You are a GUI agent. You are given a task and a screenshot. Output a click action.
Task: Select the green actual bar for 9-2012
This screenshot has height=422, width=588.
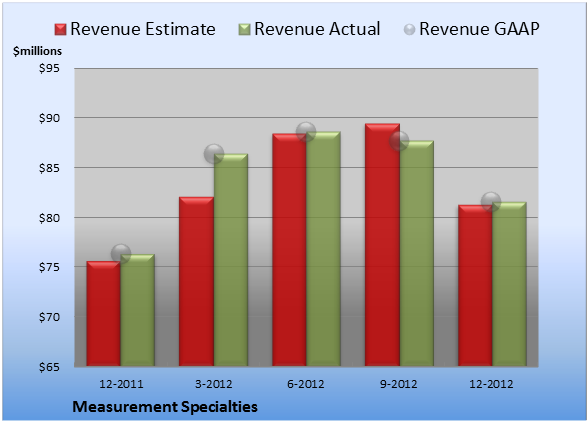click(x=416, y=254)
